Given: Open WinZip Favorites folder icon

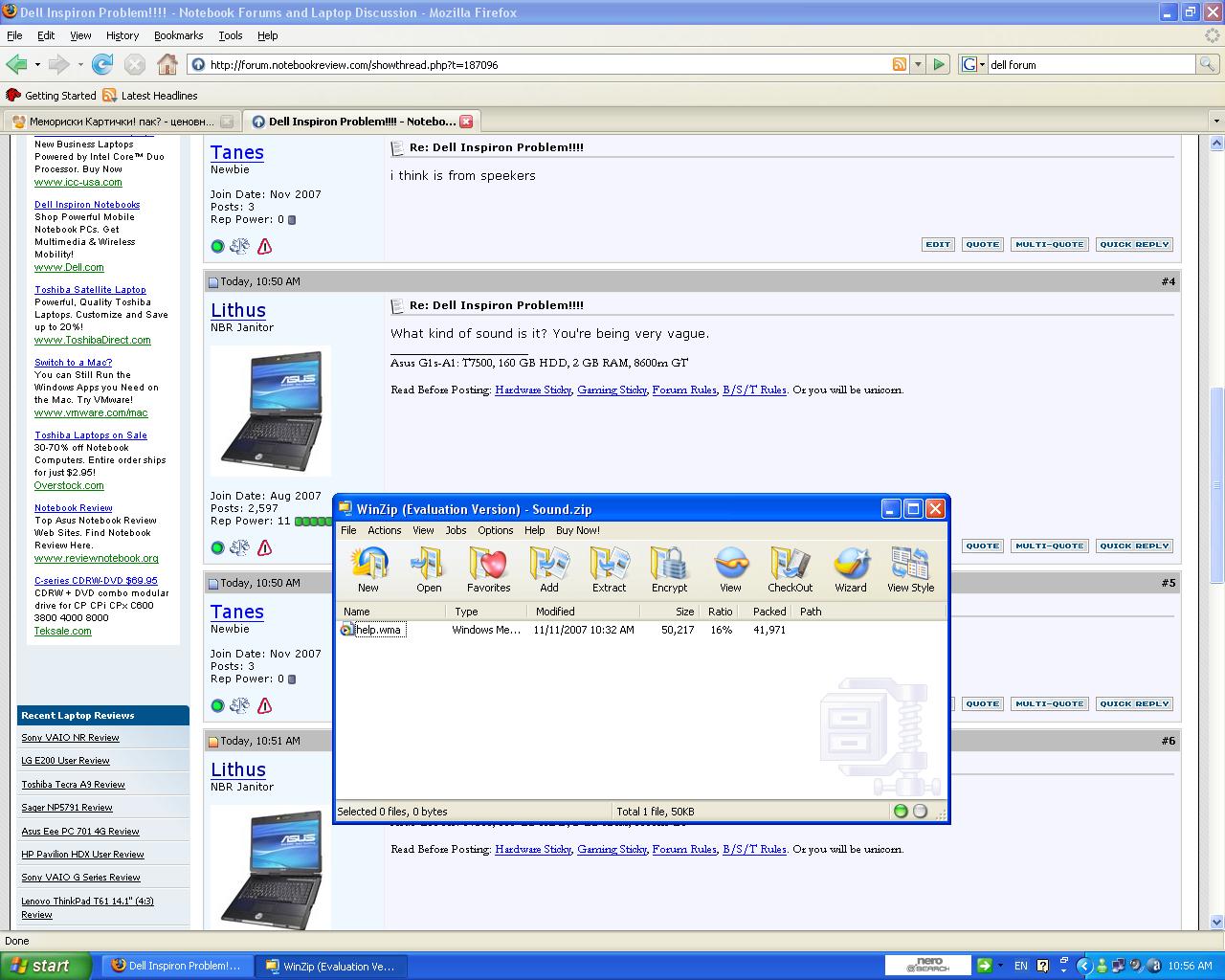Looking at the screenshot, I should pyautogui.click(x=488, y=569).
